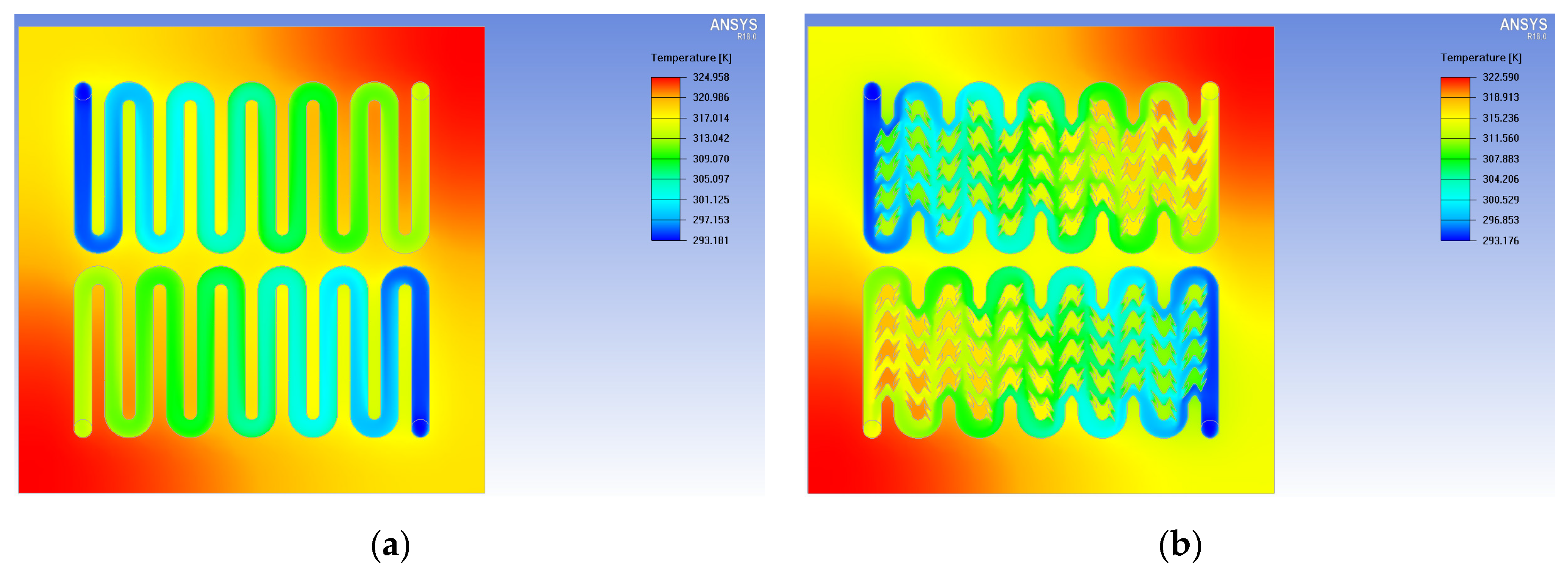
Task: Click the ANSYS logo in panel (a)
Action: click(733, 24)
